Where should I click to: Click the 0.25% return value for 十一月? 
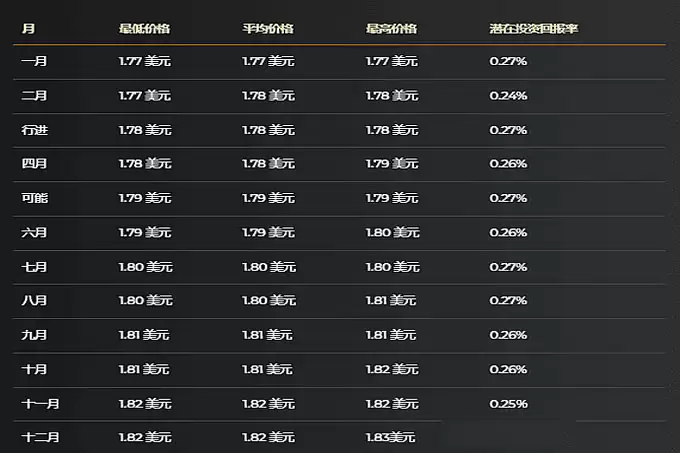tap(508, 403)
